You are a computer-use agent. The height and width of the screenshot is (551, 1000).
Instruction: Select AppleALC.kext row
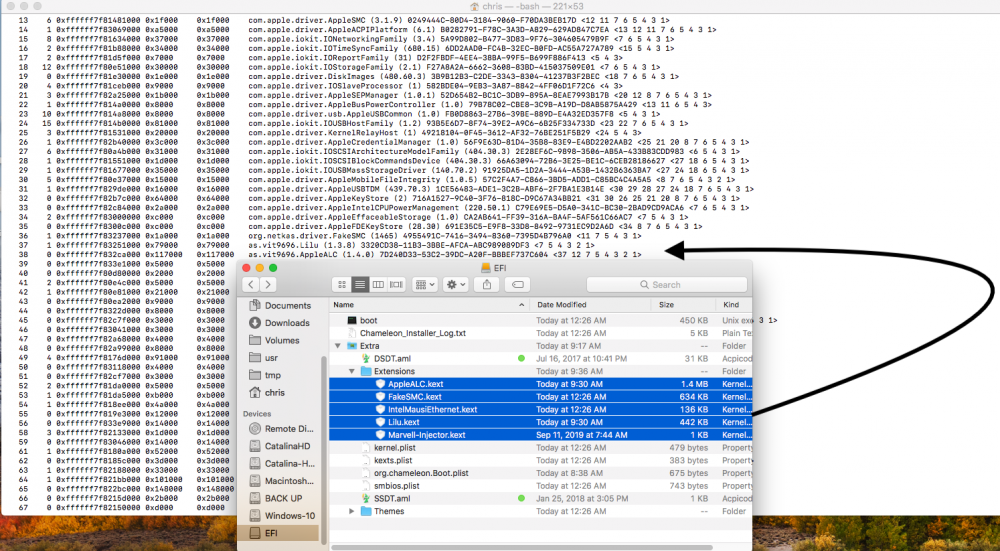(x=541, y=384)
